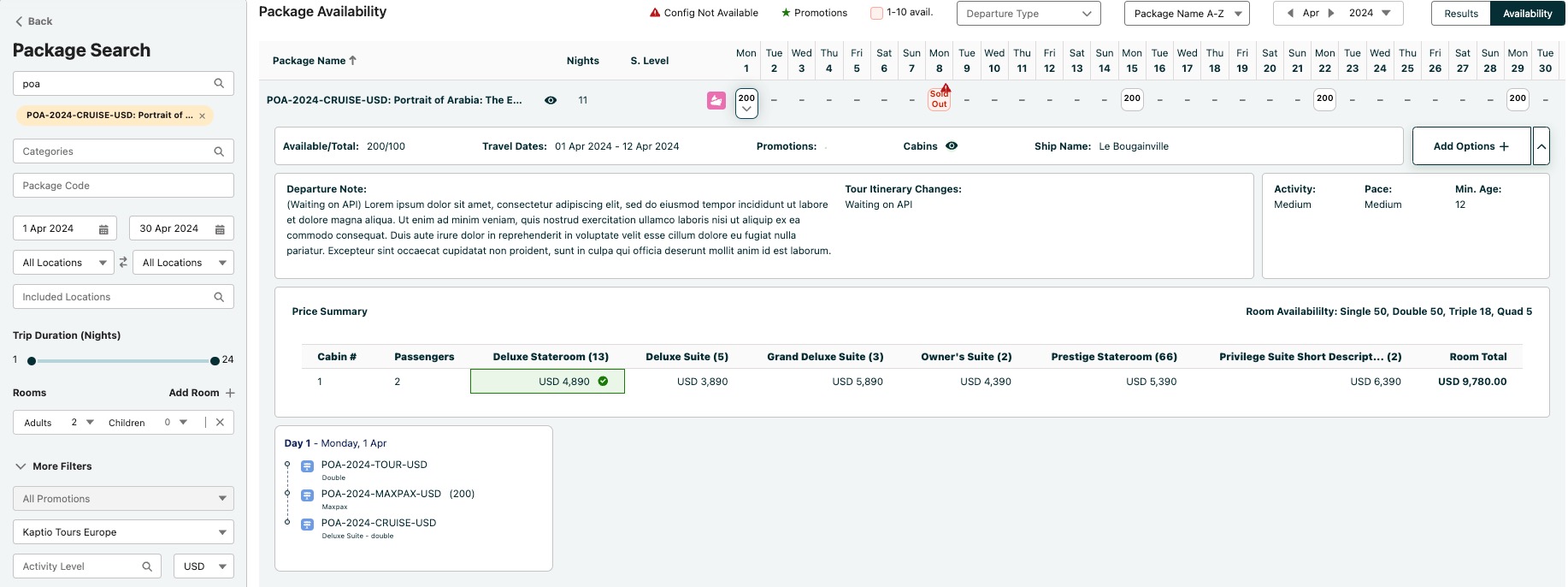
Task: Click the Trip Duration slider right handle
Action: pos(215,361)
